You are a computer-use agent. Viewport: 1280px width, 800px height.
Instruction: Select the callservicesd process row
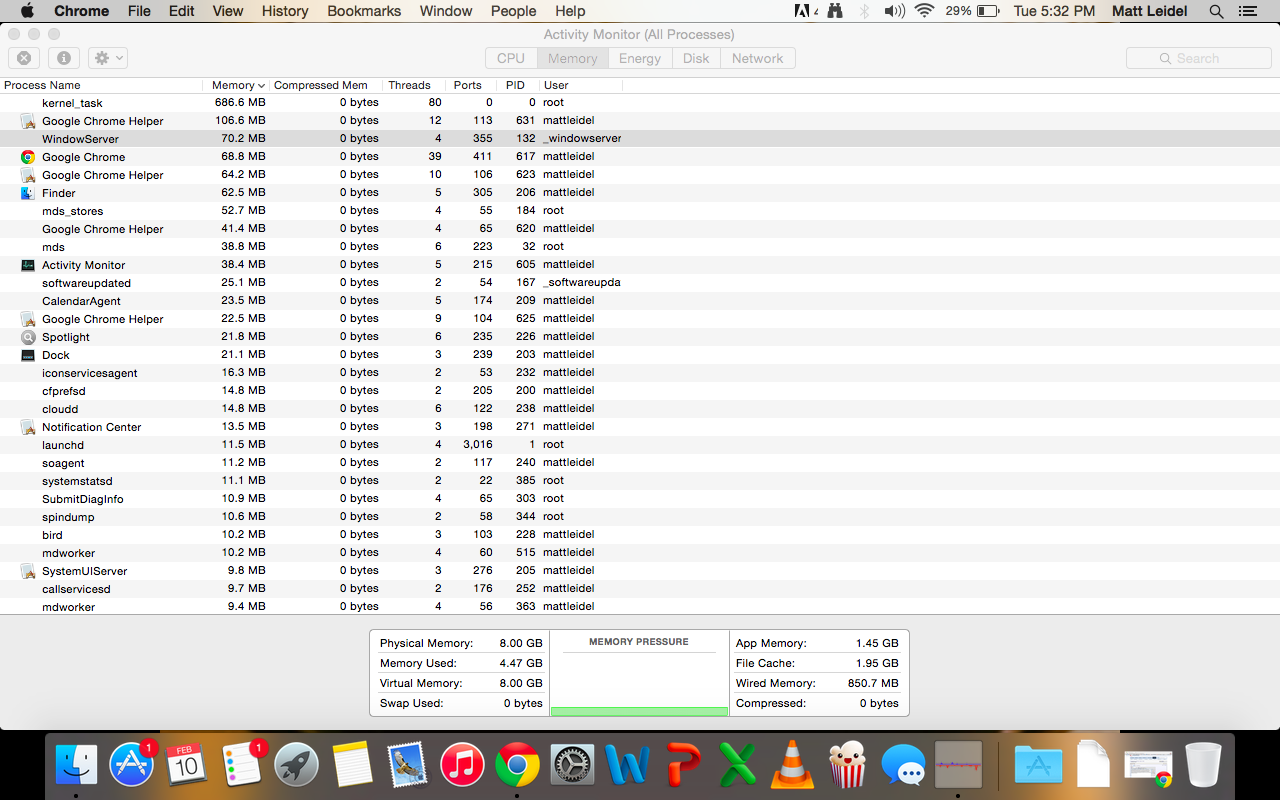(x=640, y=589)
